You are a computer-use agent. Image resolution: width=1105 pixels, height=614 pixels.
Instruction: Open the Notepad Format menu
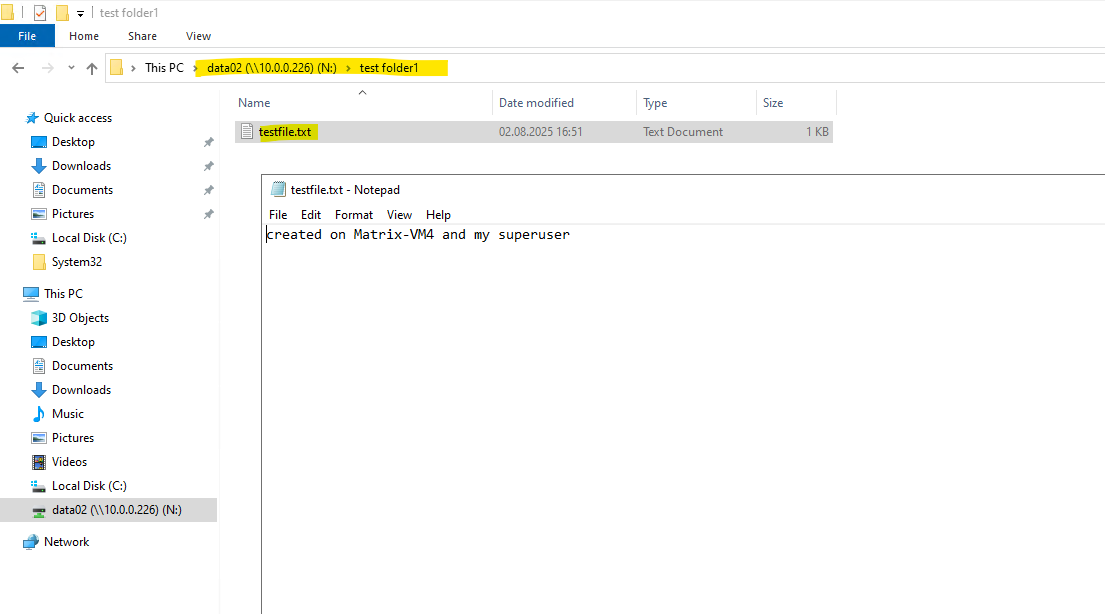[354, 215]
